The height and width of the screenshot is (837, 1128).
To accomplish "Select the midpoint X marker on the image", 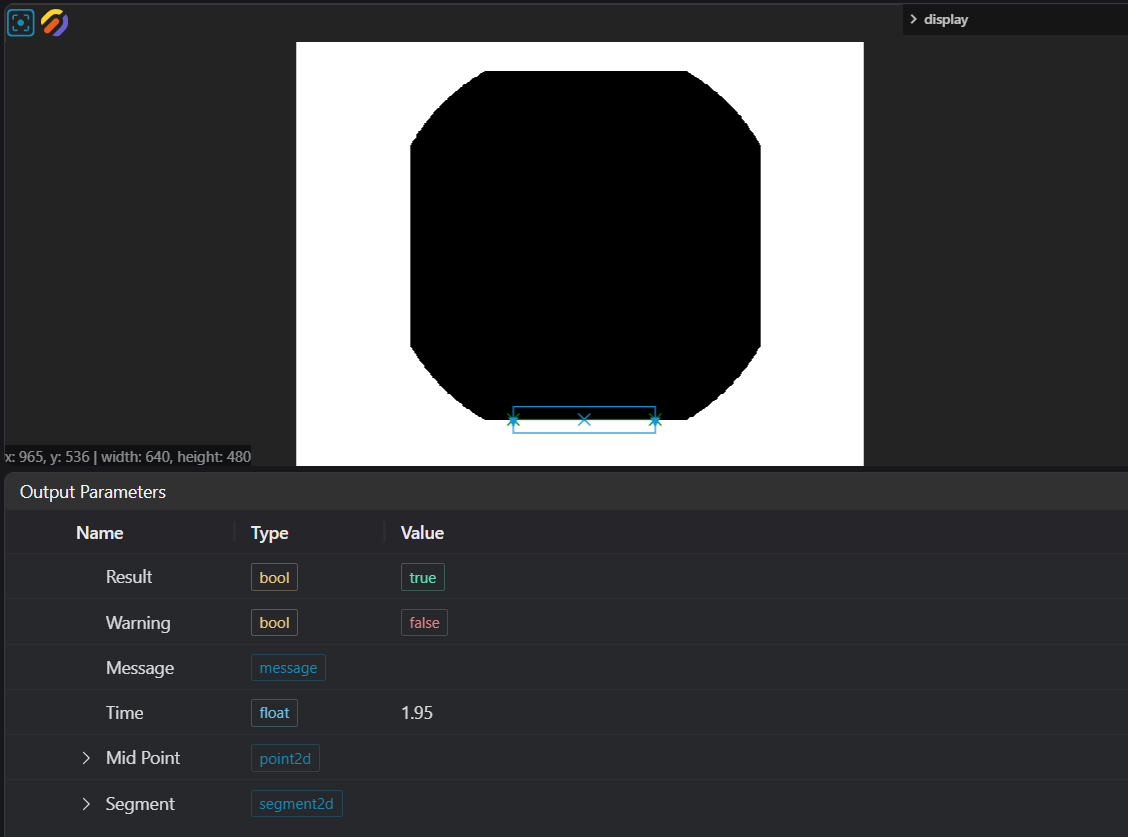I will 584,419.
